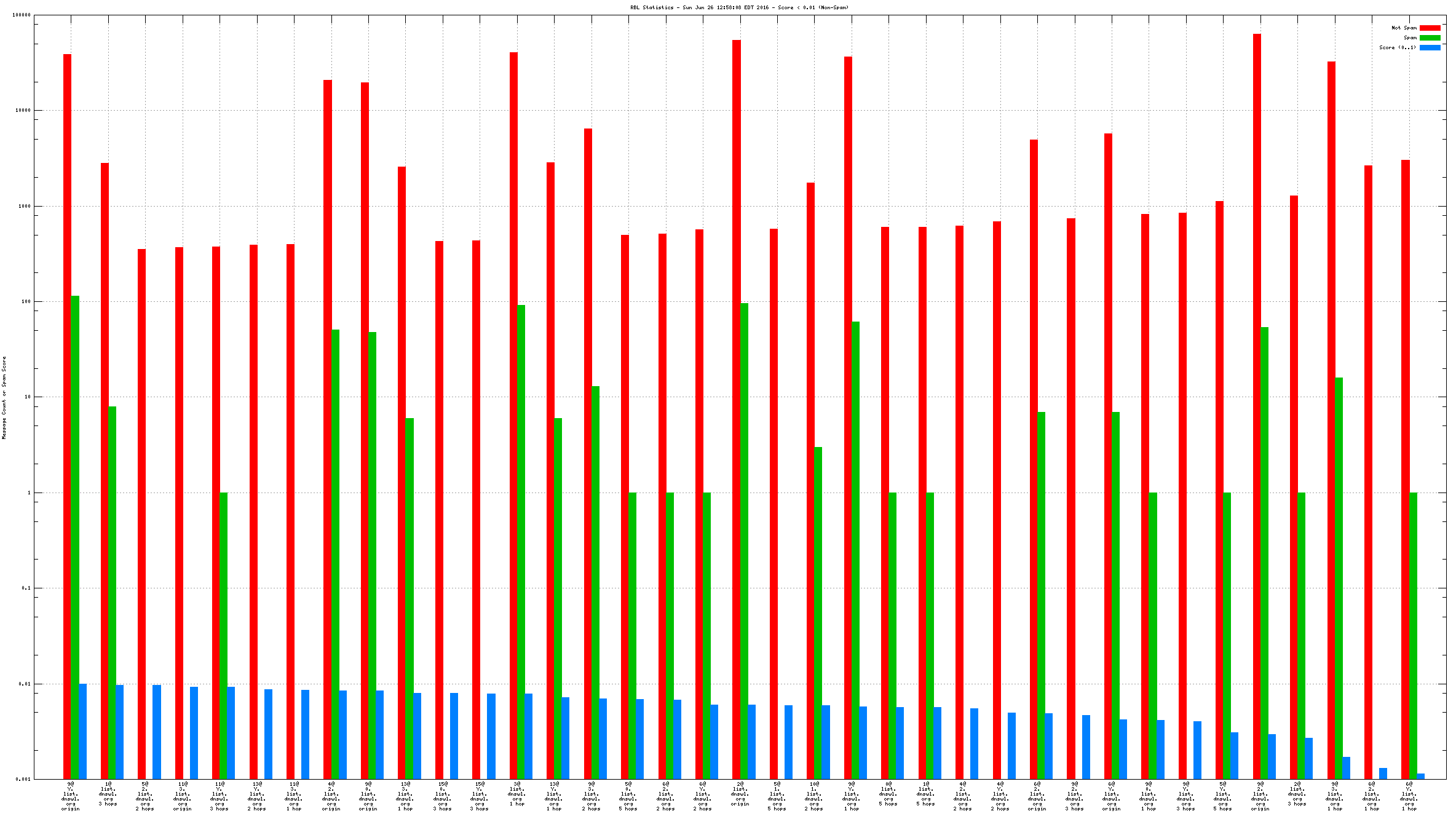Click blue Score bar for '5@ 2. 2 hops'
Viewport: 1456px width, 819px height.
pyautogui.click(x=157, y=732)
